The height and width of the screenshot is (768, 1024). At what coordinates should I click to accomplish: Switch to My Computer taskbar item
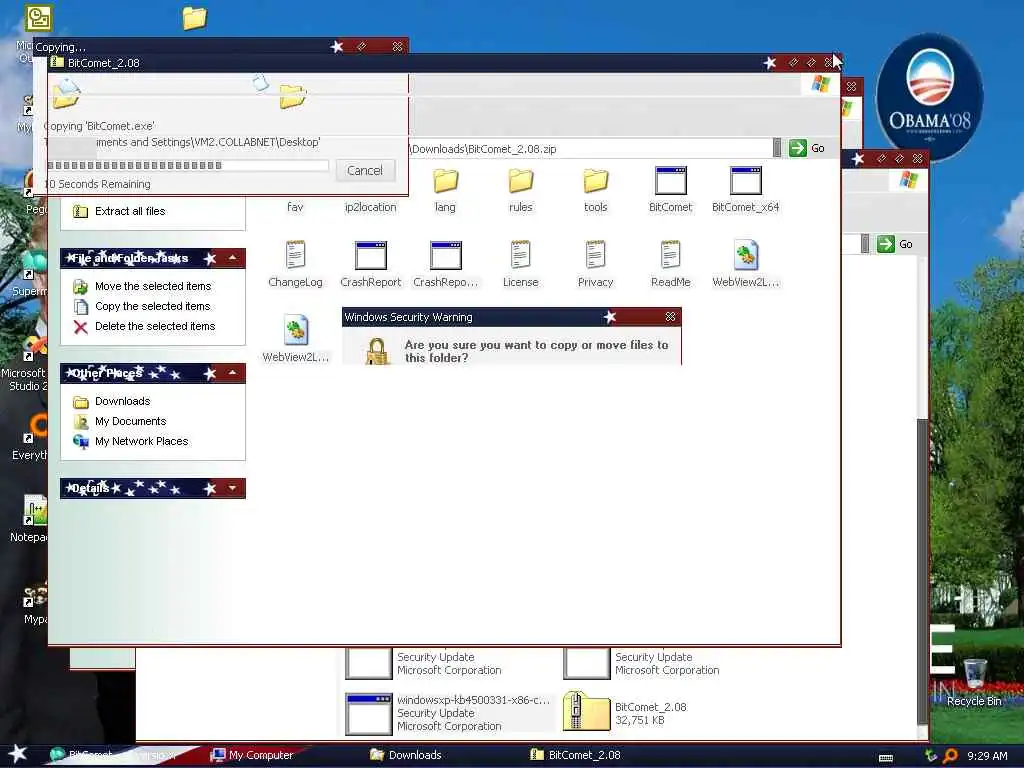251,755
